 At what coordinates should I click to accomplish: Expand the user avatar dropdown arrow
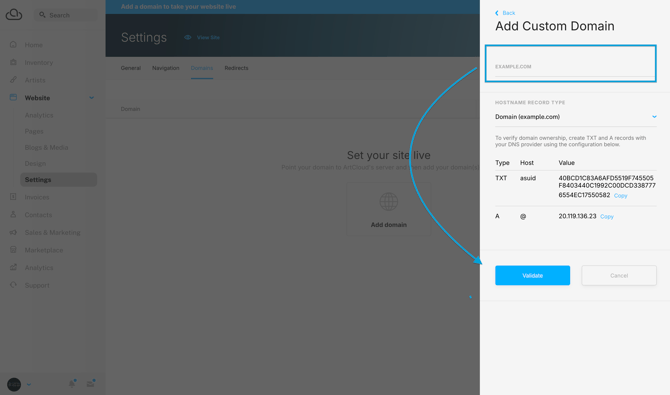click(29, 385)
